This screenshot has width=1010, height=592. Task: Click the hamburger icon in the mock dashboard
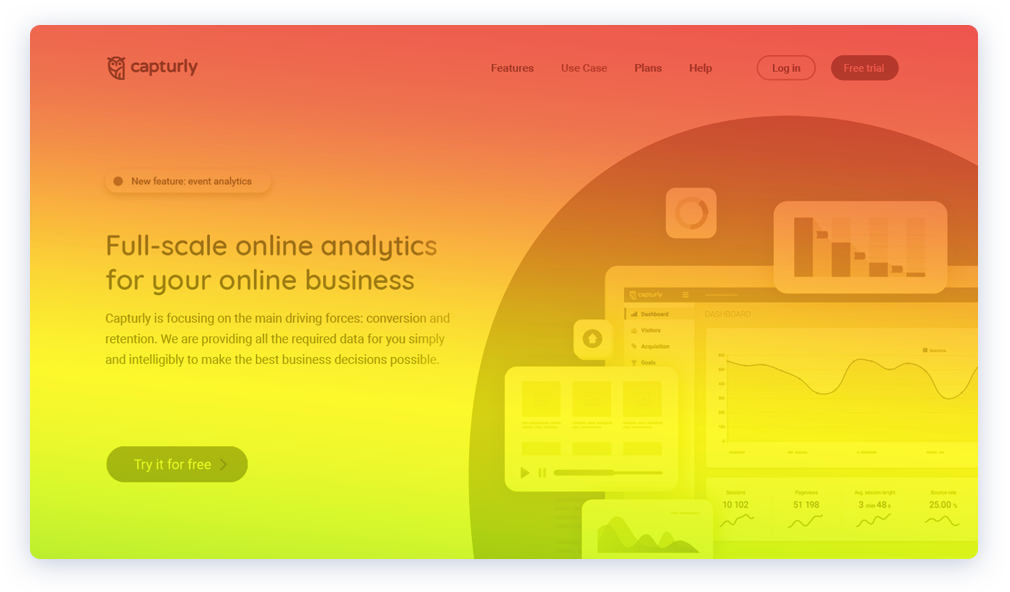tap(685, 295)
